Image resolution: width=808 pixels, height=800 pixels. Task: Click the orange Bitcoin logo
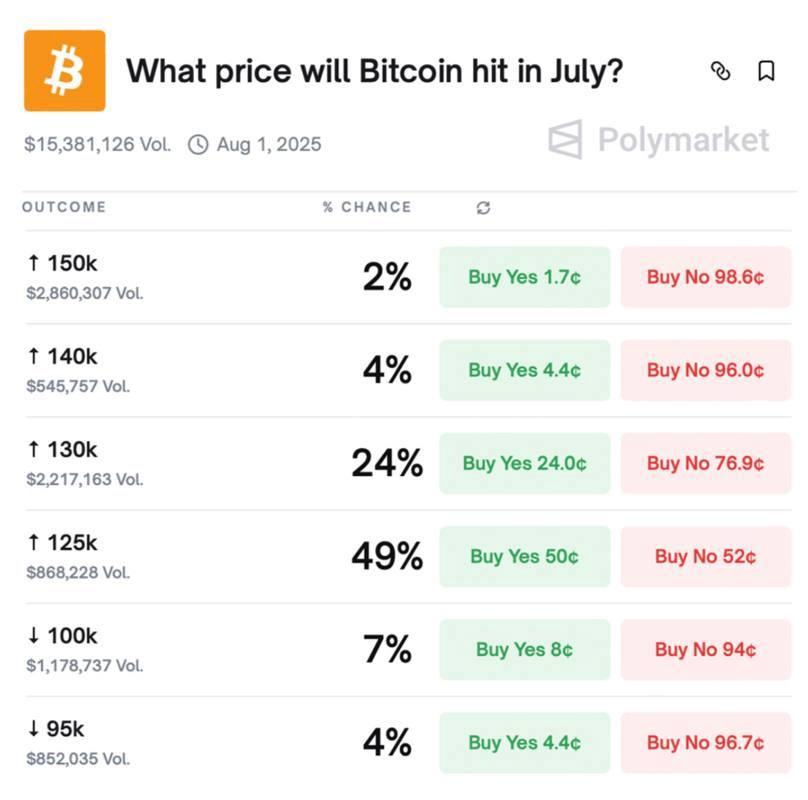[x=65, y=71]
